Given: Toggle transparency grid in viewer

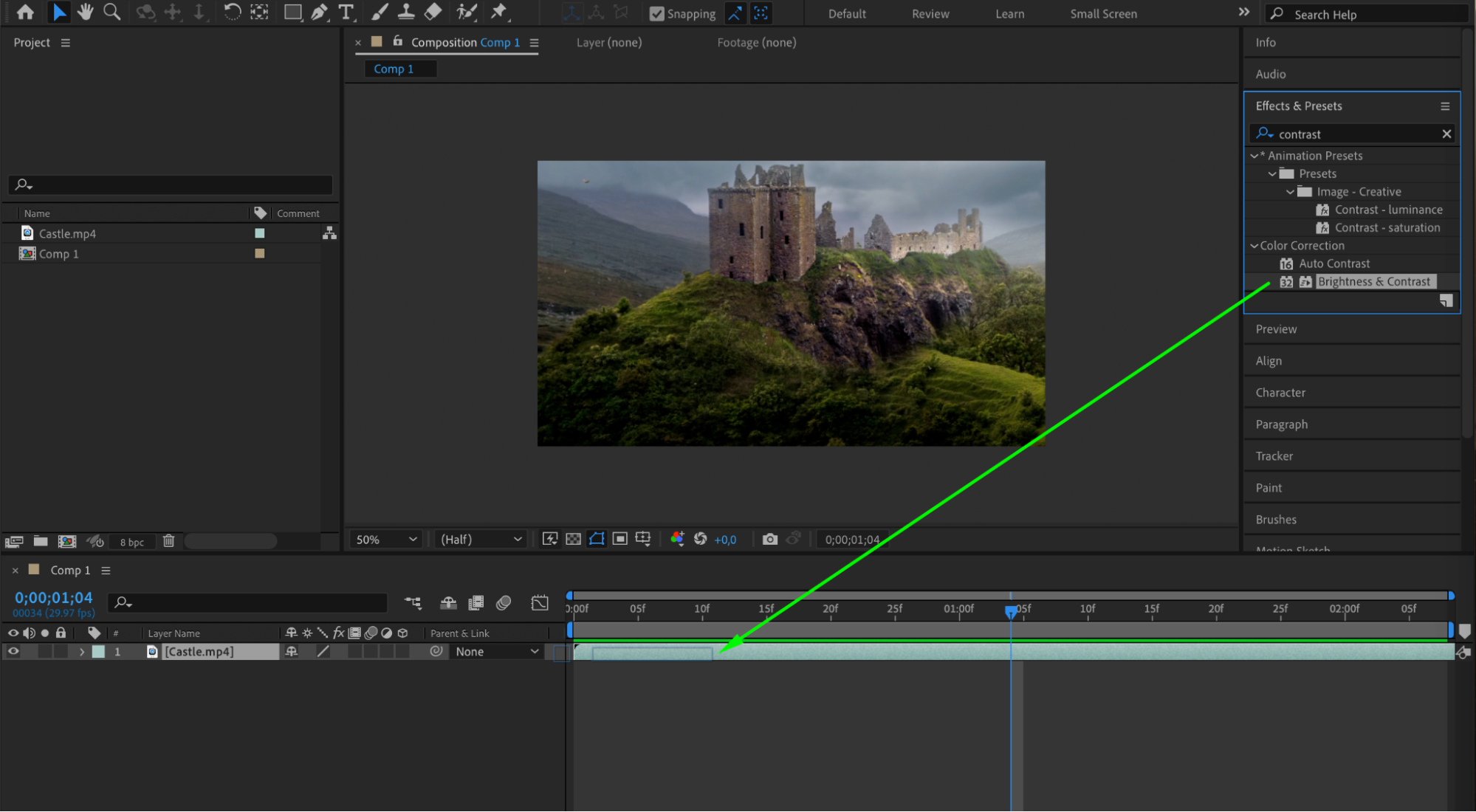Looking at the screenshot, I should pos(573,540).
